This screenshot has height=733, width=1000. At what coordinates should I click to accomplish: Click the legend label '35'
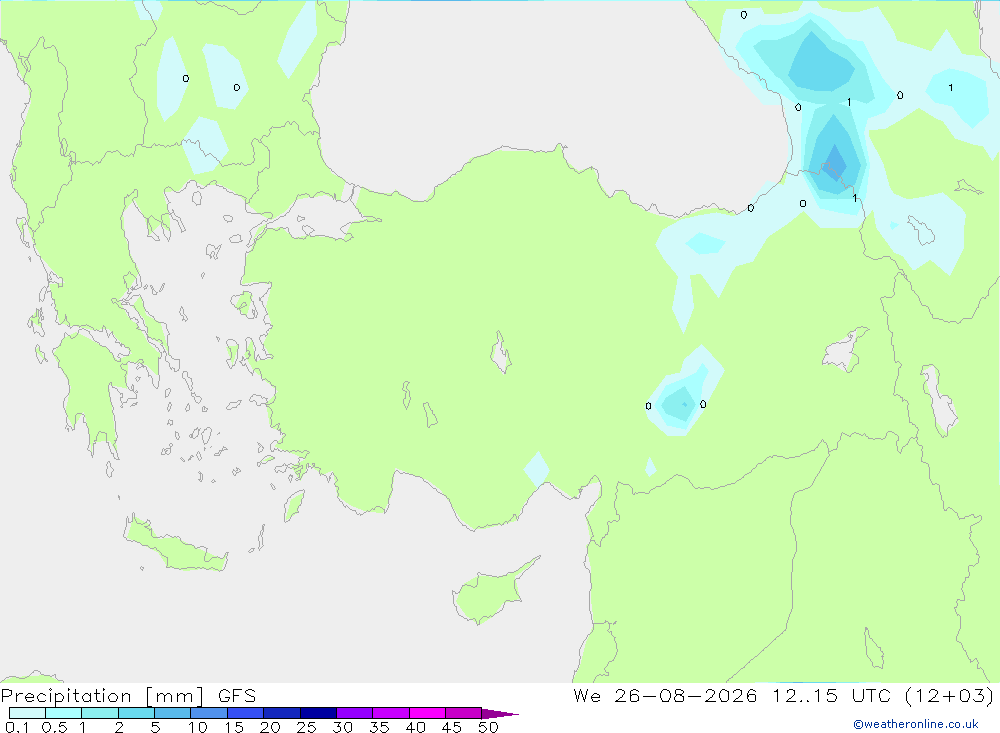pyautogui.click(x=379, y=727)
